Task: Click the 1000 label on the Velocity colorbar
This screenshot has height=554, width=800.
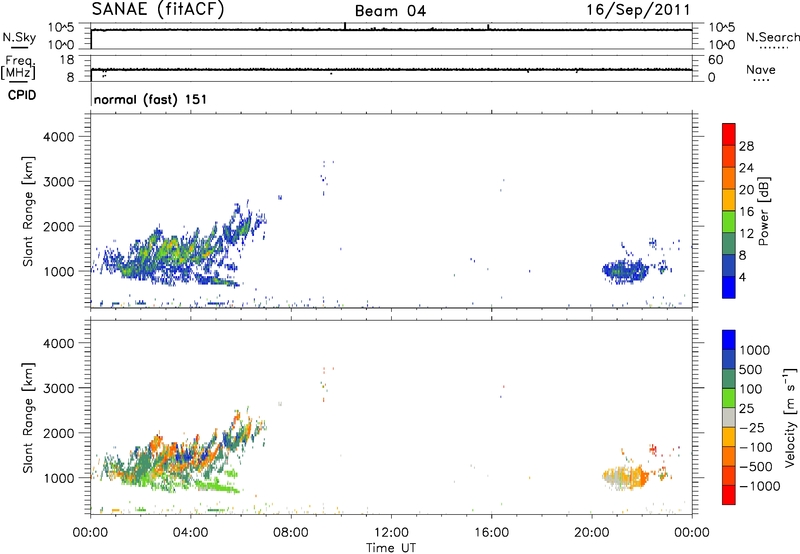Action: click(x=755, y=350)
